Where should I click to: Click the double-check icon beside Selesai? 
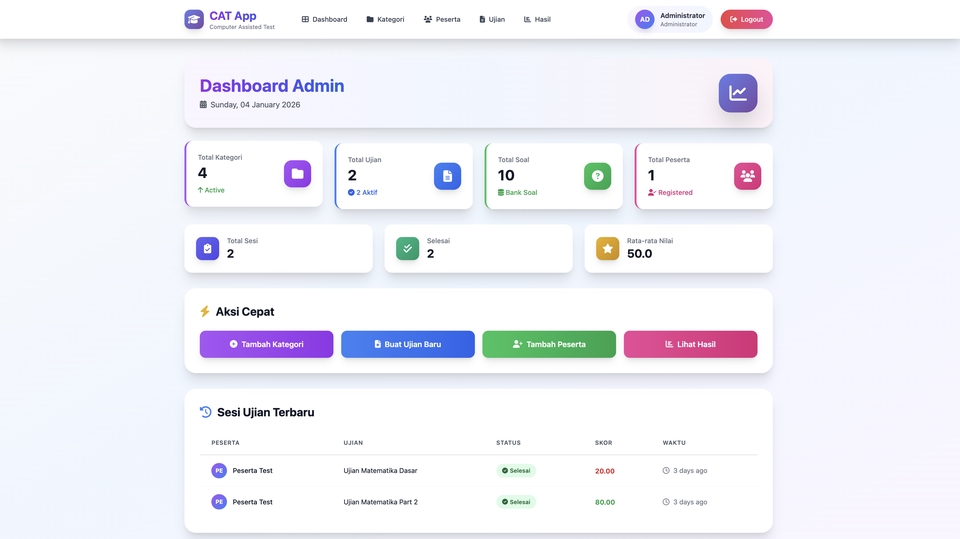tap(407, 248)
